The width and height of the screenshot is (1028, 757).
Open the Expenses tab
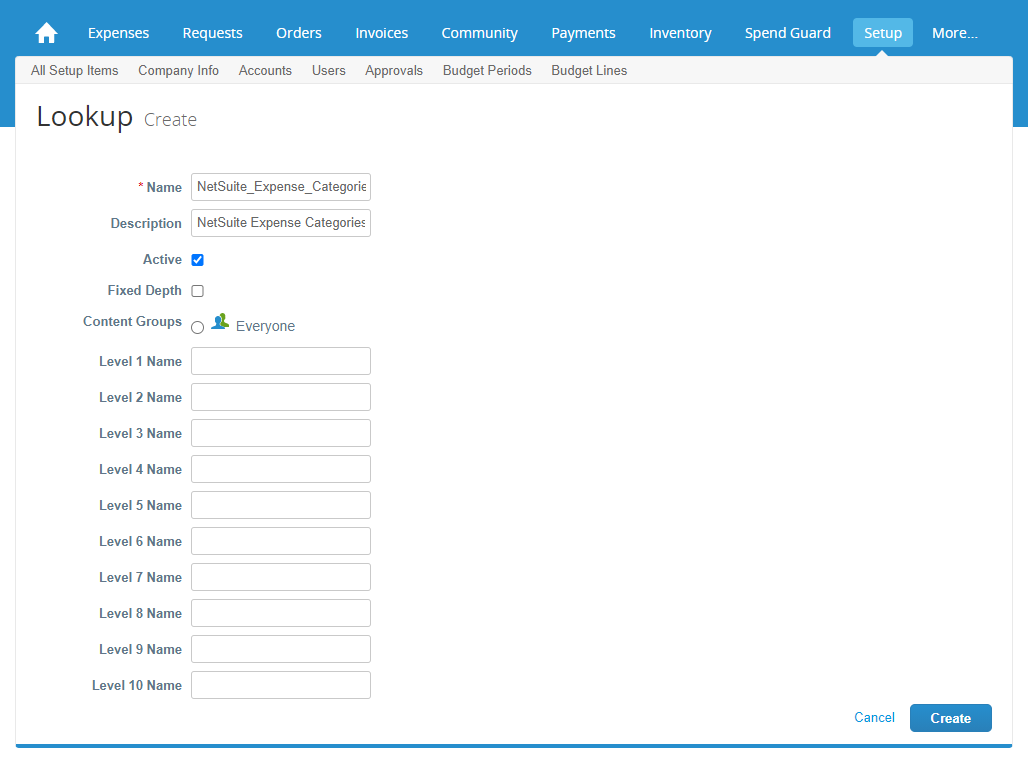point(118,33)
